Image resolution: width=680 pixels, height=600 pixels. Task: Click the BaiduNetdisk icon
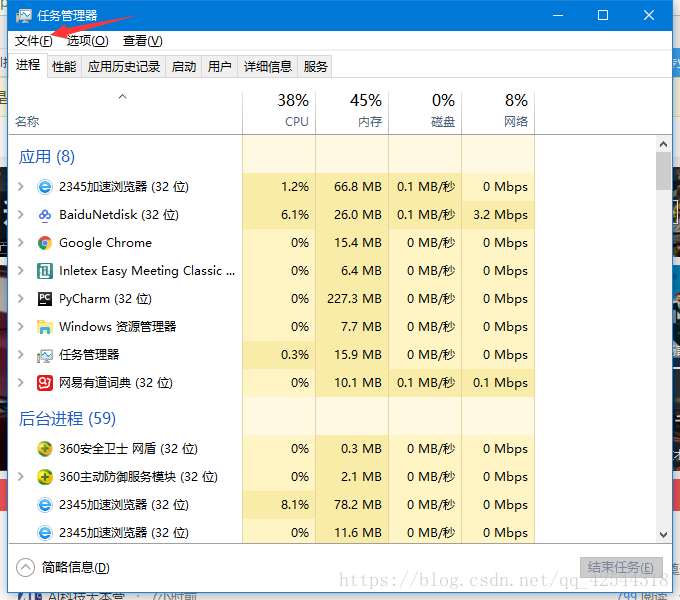[45, 215]
